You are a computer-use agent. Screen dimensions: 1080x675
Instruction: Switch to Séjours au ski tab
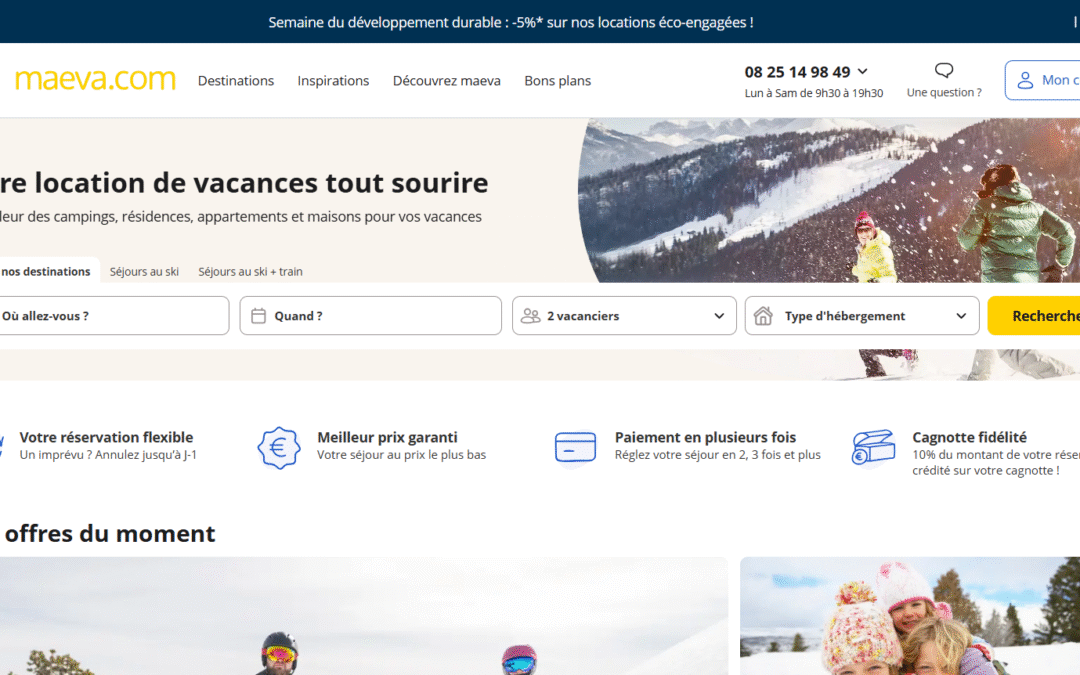point(144,272)
